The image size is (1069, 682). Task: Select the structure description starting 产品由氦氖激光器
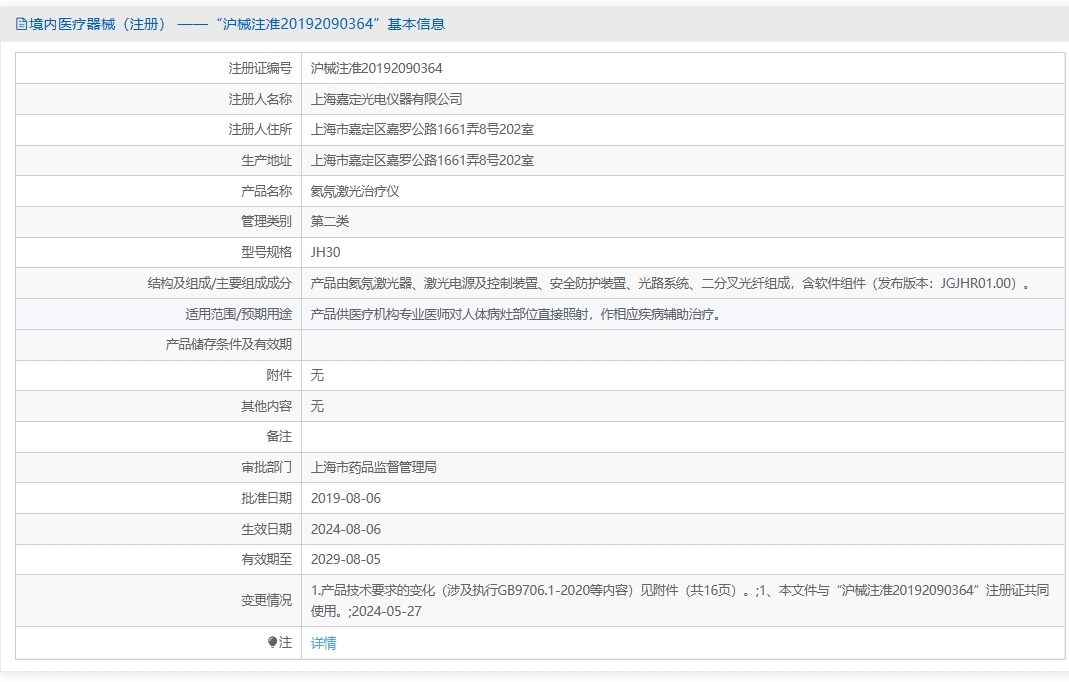click(x=670, y=283)
